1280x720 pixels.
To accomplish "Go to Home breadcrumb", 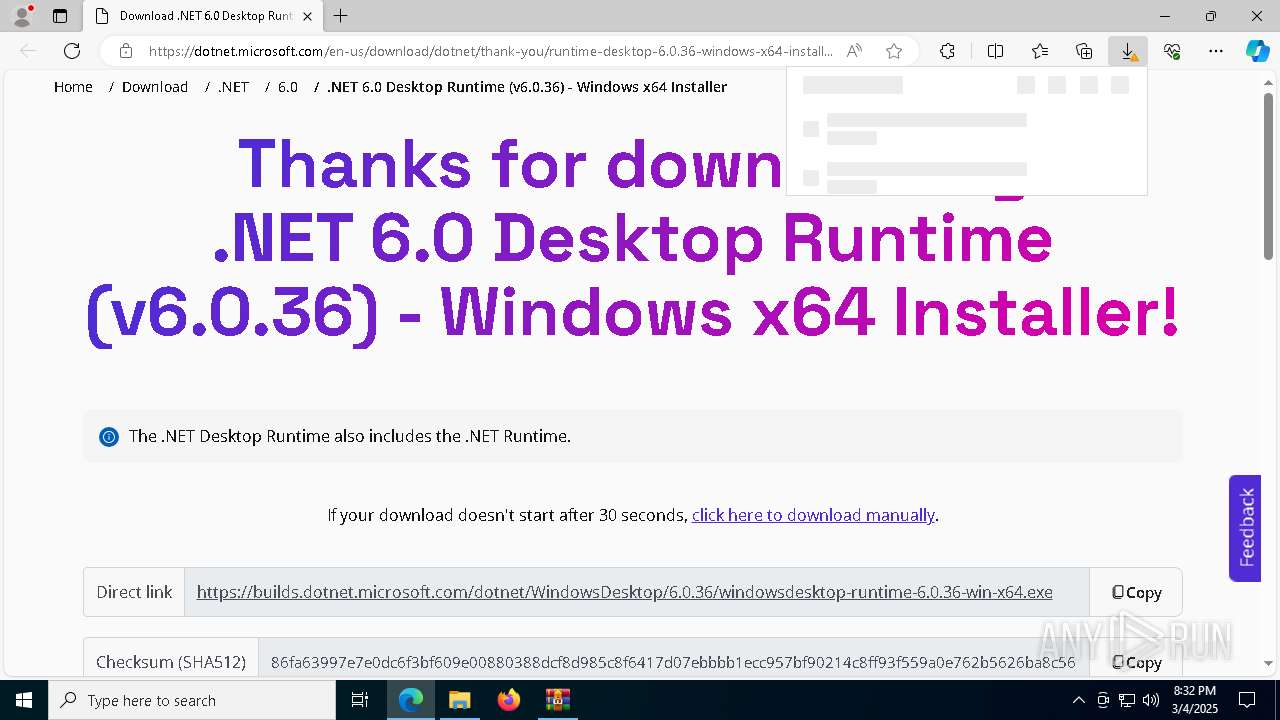I will click(73, 87).
